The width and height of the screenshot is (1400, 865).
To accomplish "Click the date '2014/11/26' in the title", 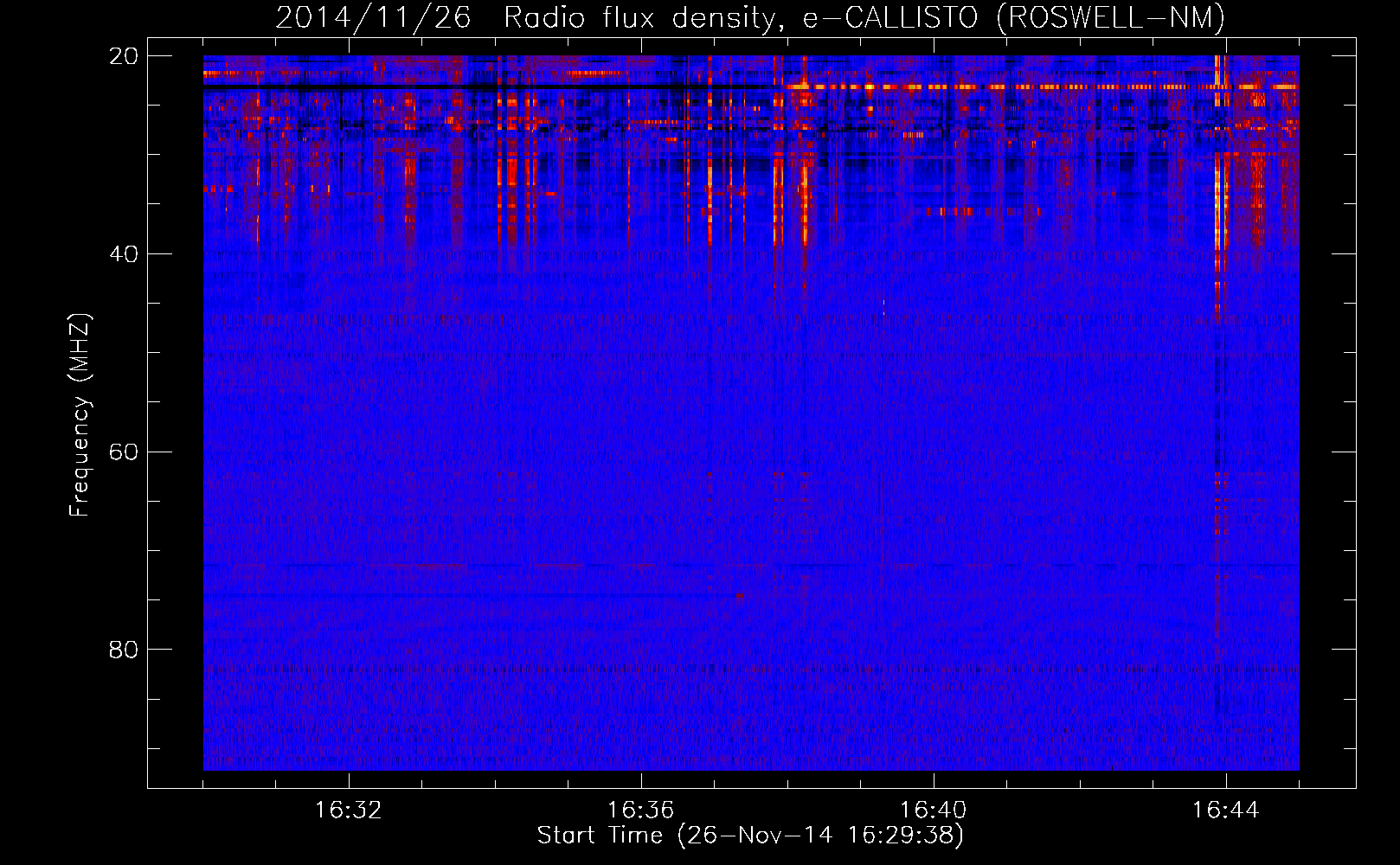I will (374, 18).
